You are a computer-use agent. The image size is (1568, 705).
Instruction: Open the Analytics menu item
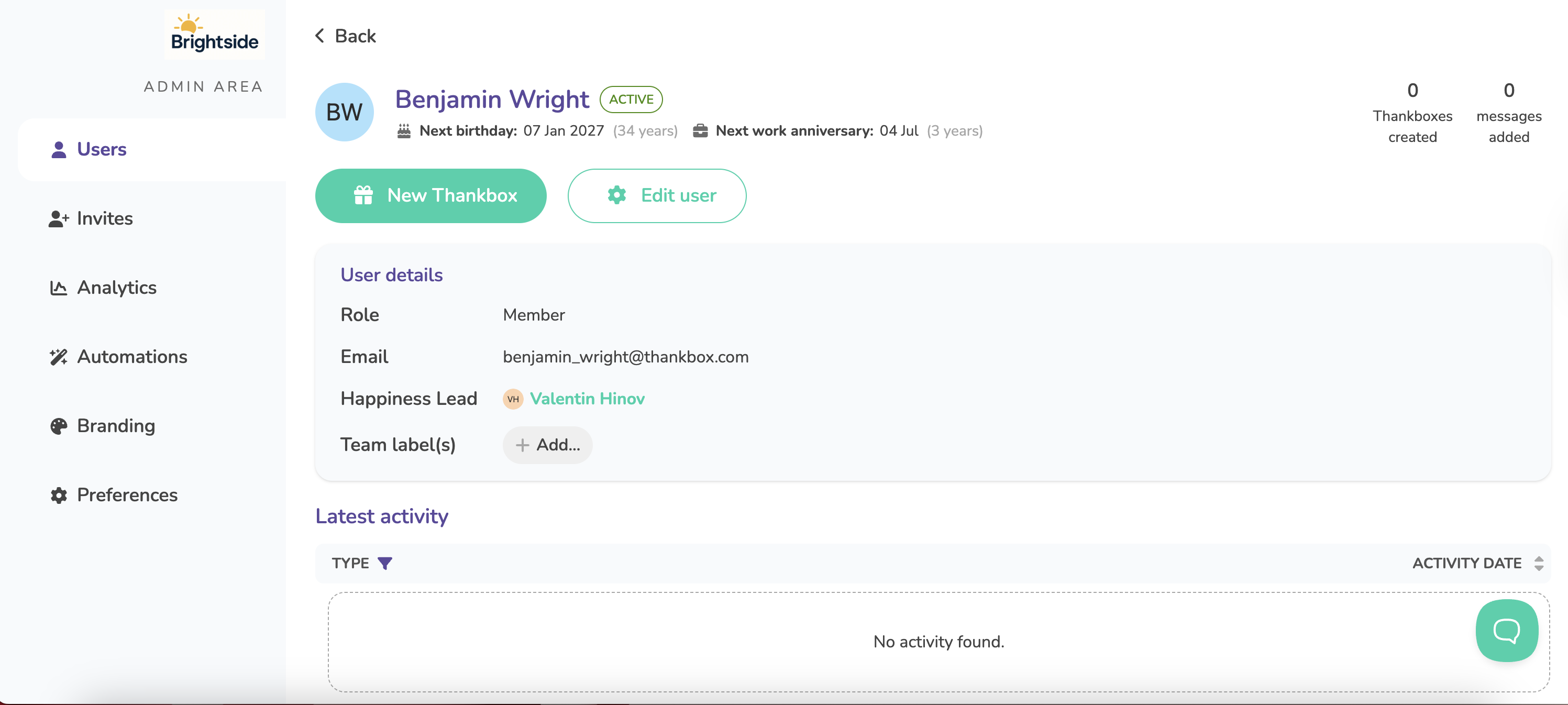pos(117,288)
